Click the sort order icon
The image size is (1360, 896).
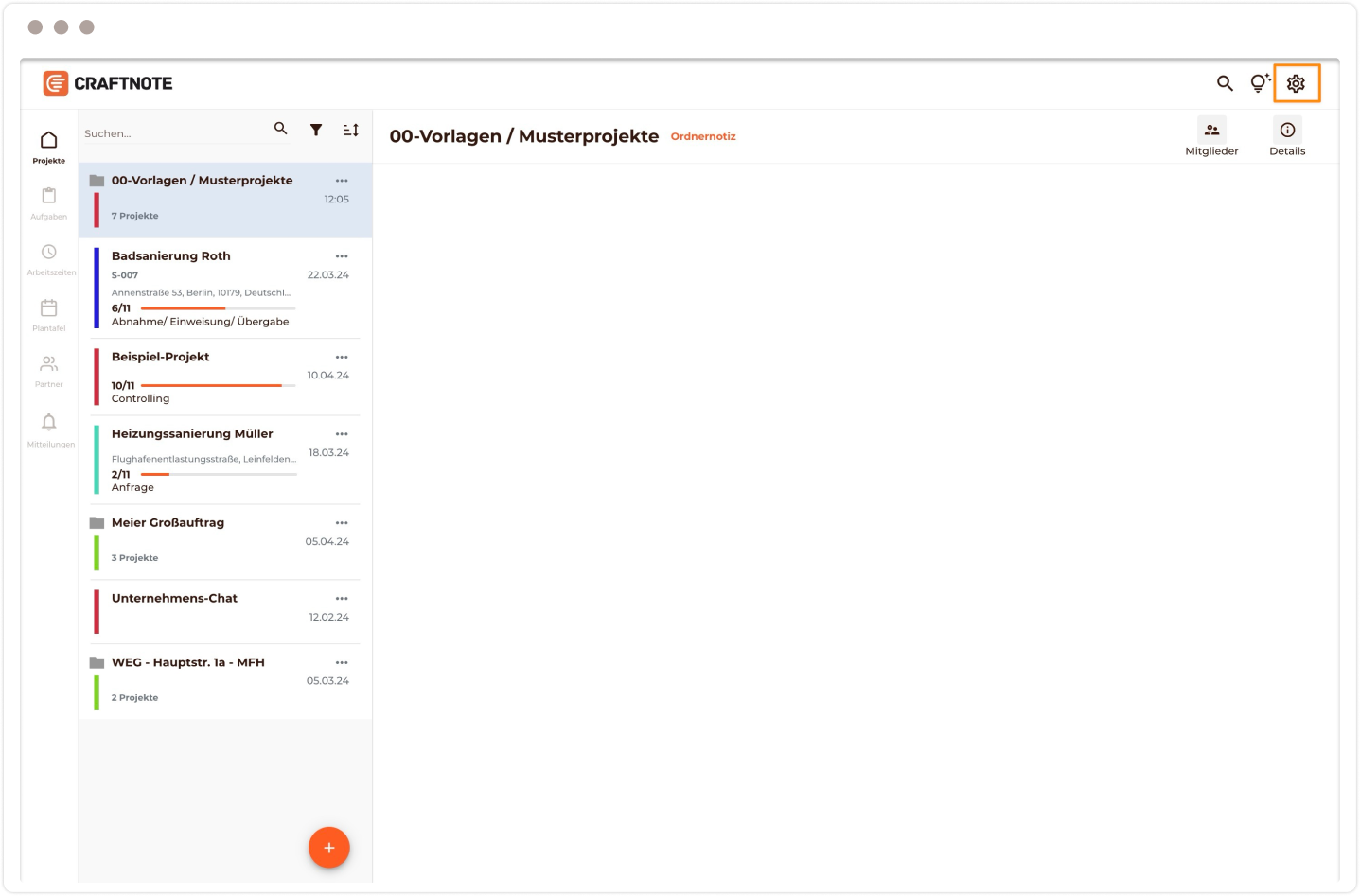pyautogui.click(x=350, y=130)
